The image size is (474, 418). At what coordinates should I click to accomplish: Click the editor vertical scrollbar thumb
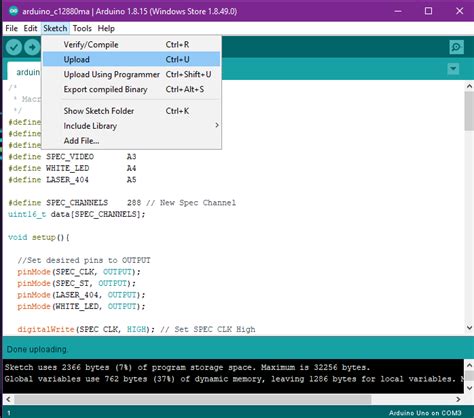click(x=469, y=111)
